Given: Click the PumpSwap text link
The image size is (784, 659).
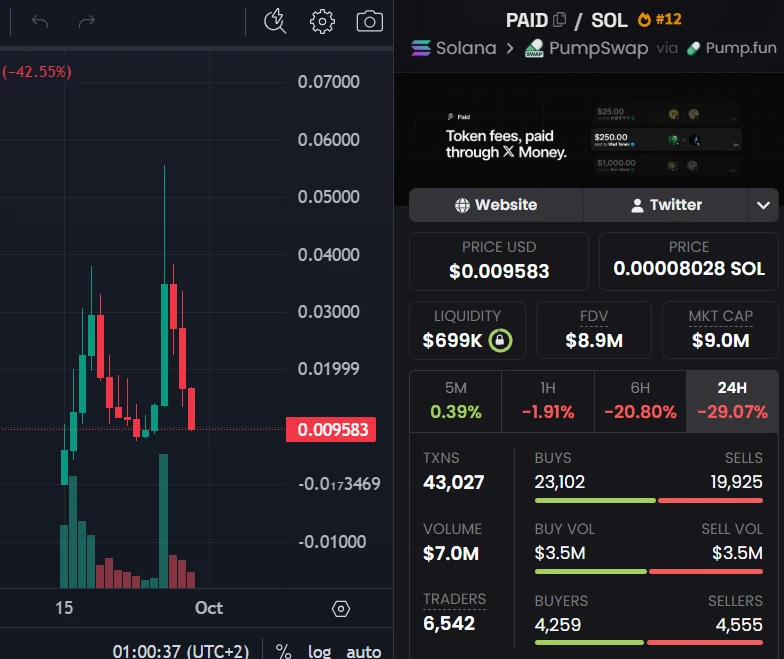Looking at the screenshot, I should click(x=598, y=48).
